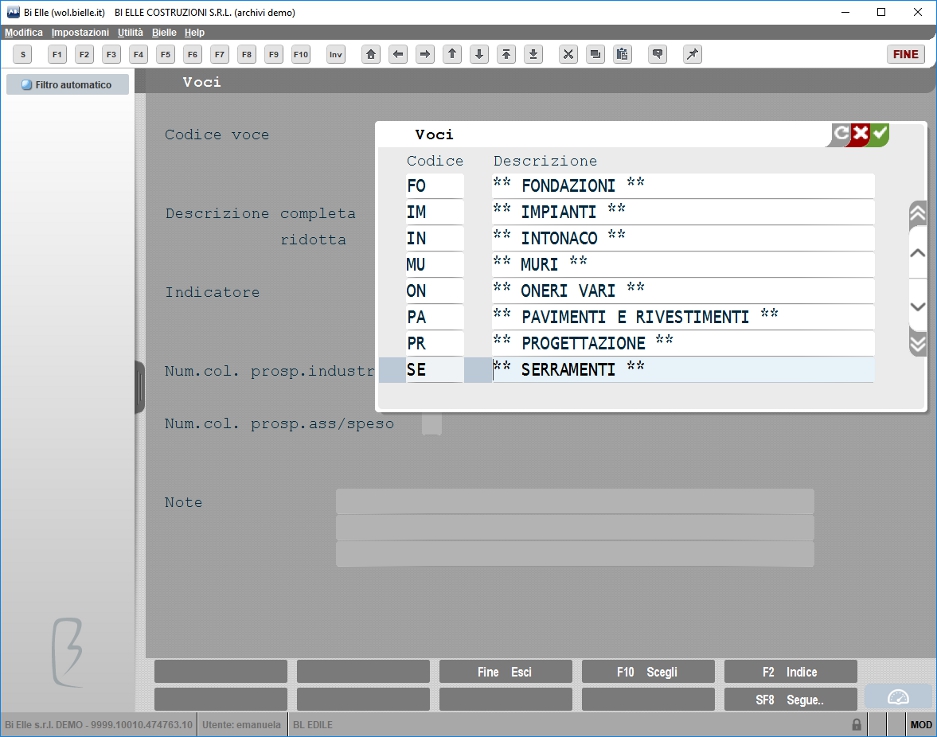The height and width of the screenshot is (737, 937).
Task: Click the grey refresh icon in Voci popup
Action: tap(840, 134)
